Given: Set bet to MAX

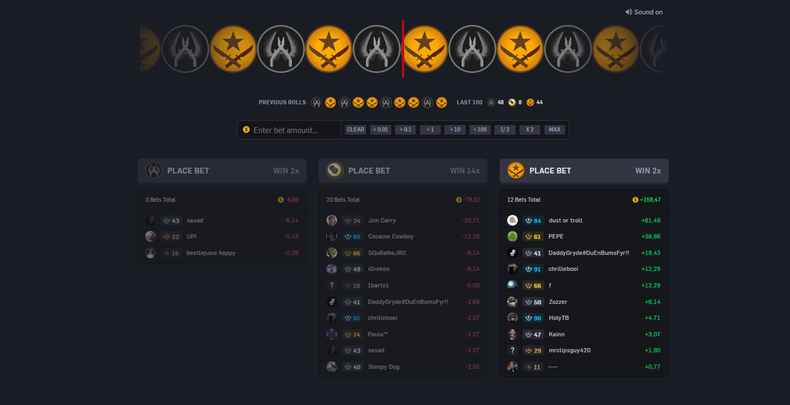Looking at the screenshot, I should pyautogui.click(x=554, y=129).
